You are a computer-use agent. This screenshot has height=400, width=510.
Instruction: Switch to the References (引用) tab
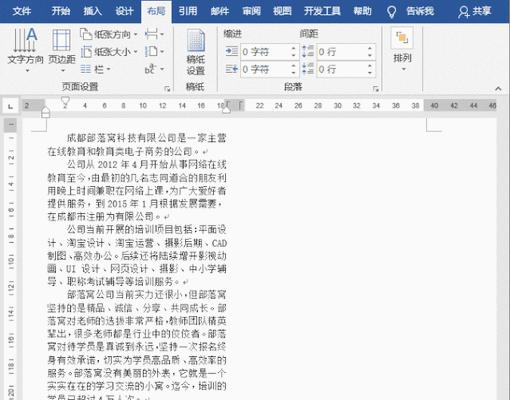click(x=188, y=11)
